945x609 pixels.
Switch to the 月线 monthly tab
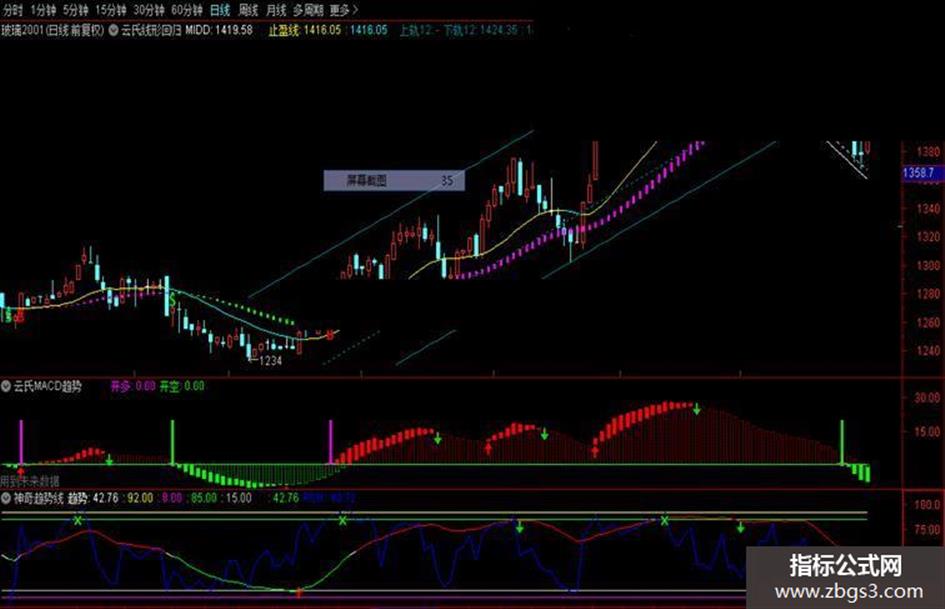(275, 10)
